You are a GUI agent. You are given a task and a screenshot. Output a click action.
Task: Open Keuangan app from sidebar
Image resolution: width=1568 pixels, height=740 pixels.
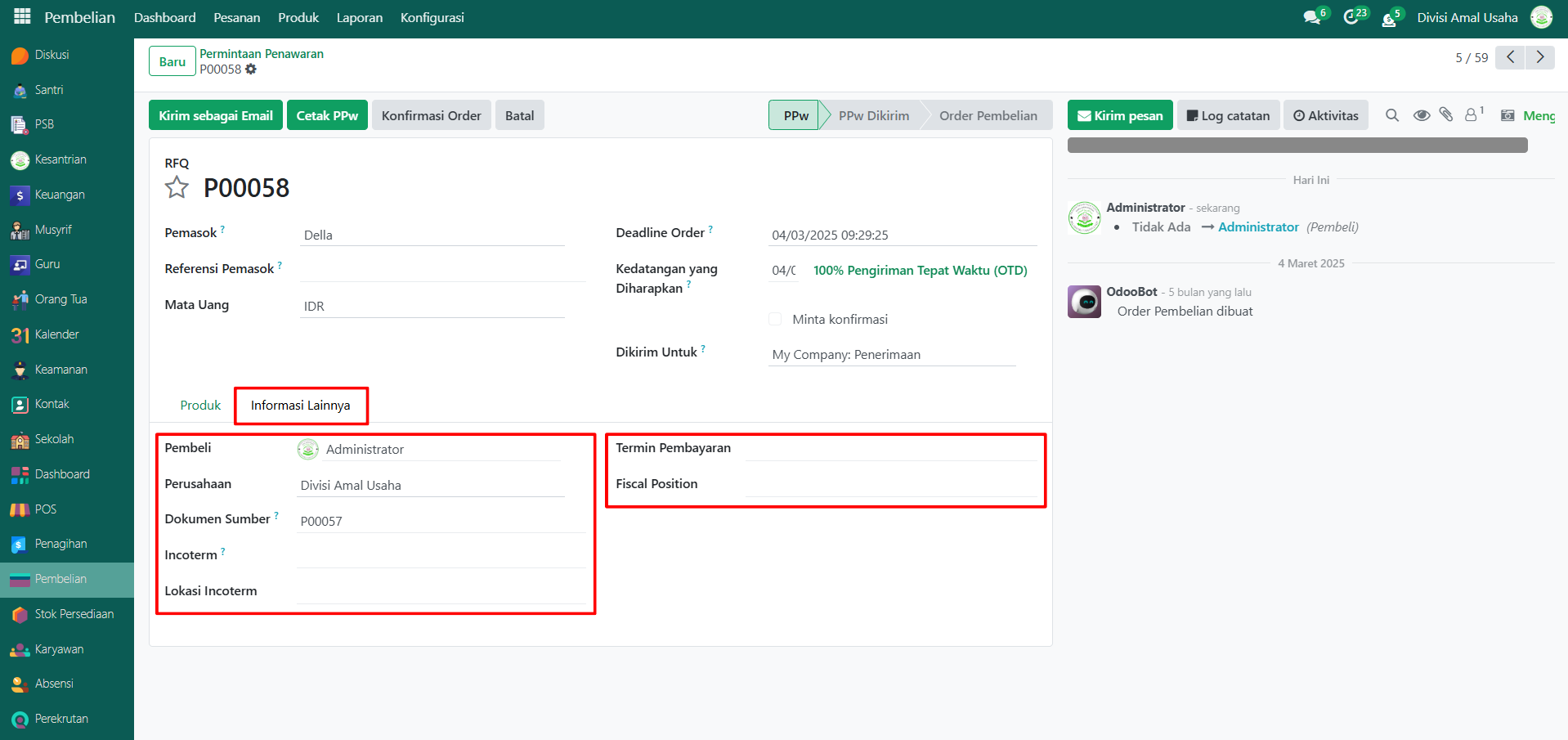tap(59, 195)
